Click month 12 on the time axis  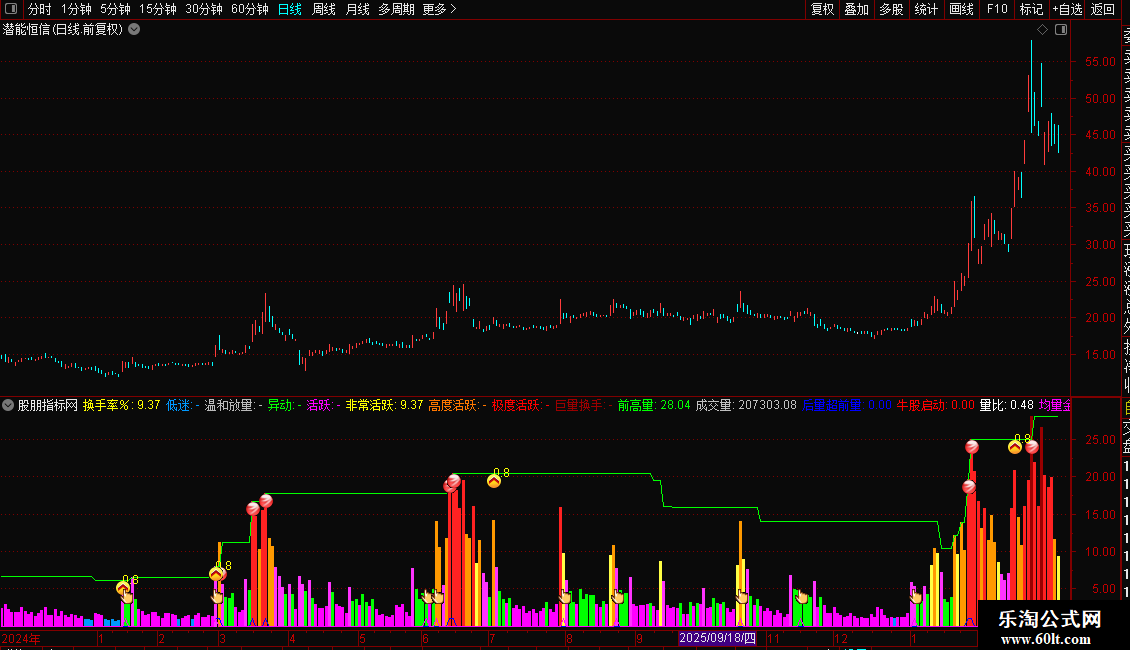point(840,639)
